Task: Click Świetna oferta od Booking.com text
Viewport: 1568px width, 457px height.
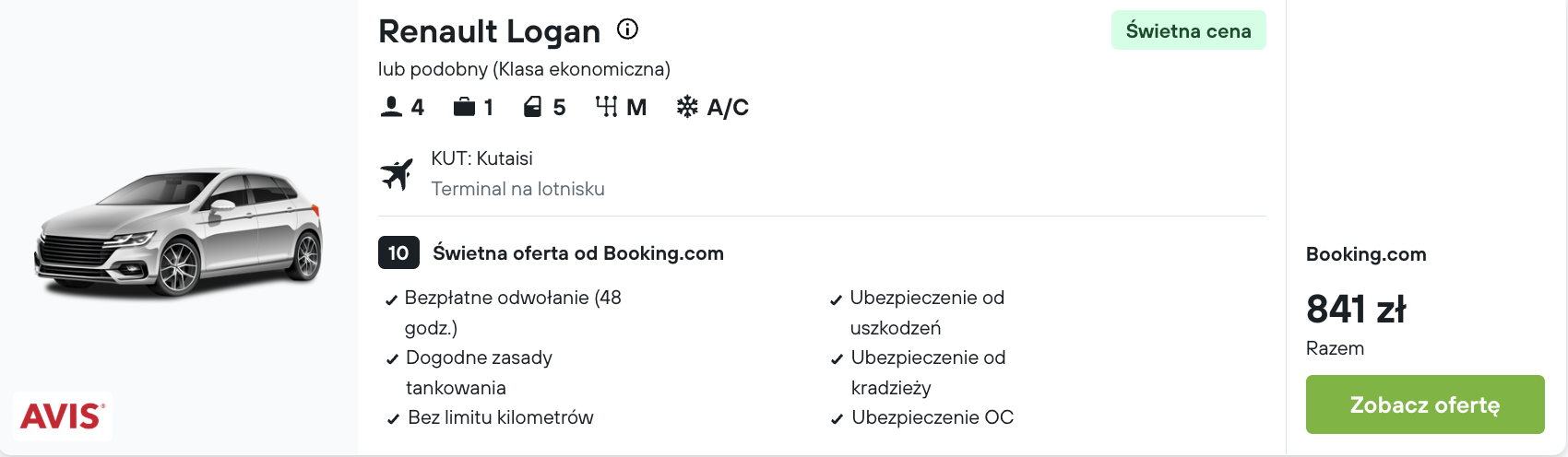Action: tap(578, 253)
